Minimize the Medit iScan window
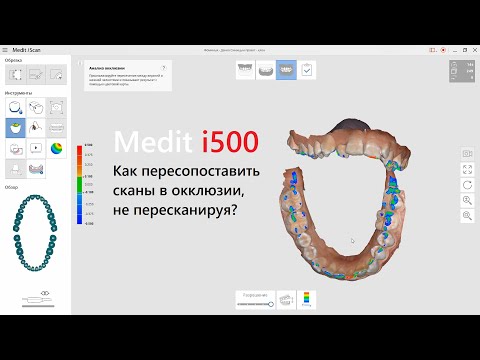The height and width of the screenshot is (360, 480). click(455, 50)
